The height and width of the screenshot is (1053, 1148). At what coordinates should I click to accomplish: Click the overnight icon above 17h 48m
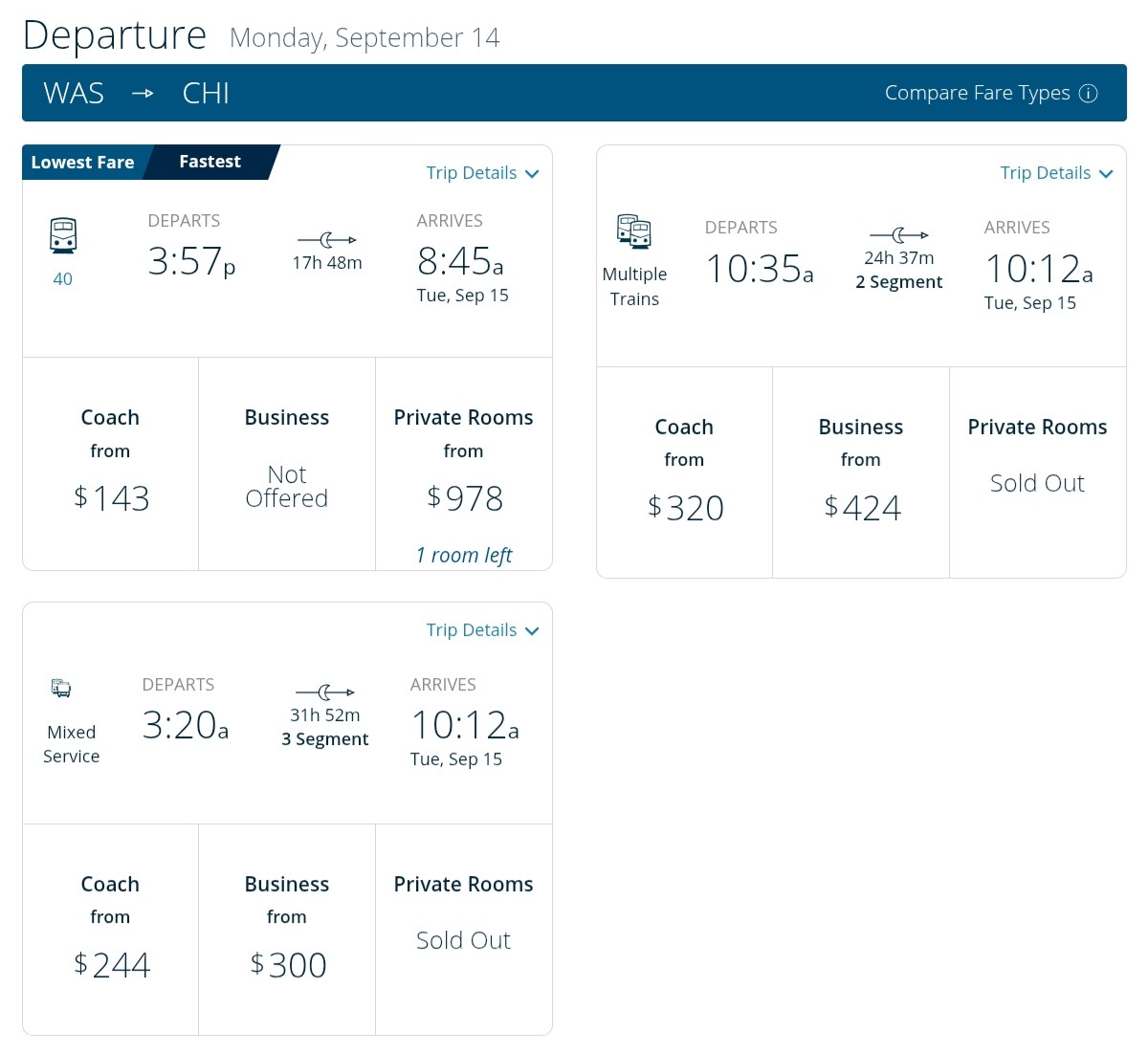[327, 239]
